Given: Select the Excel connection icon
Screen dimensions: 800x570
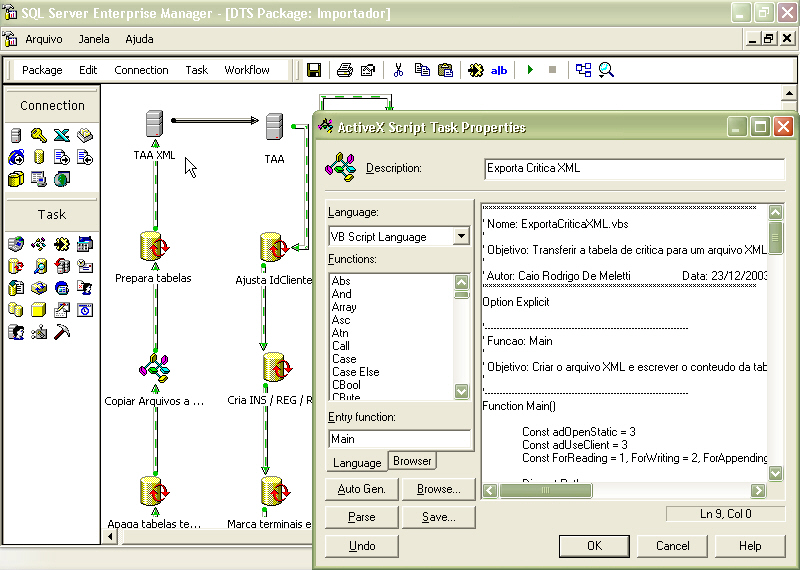Looking at the screenshot, I should coord(62,135).
